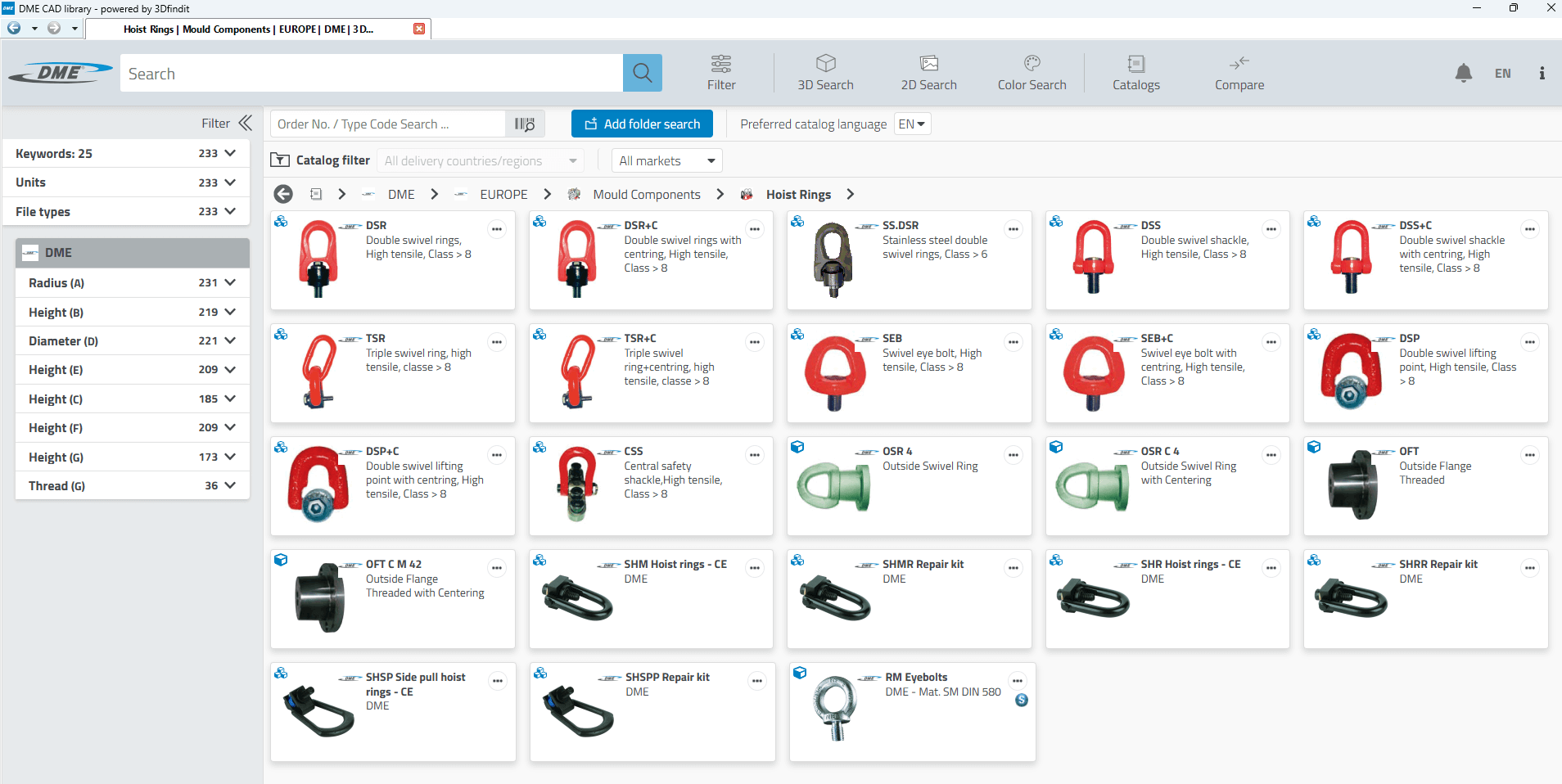Navigate to Mould Components in the breadcrumb

[647, 194]
